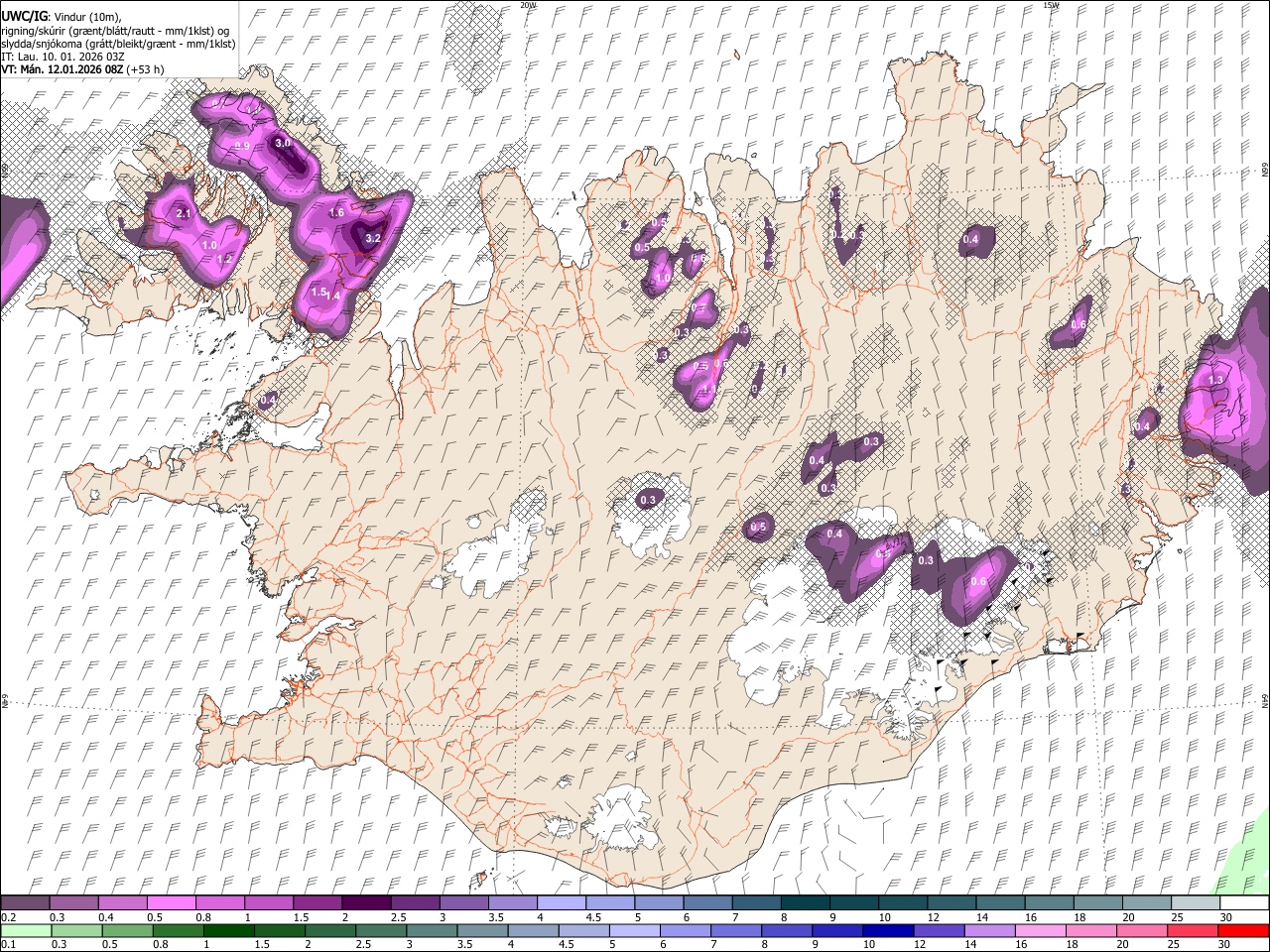Click the 1.6 snowfall value
Screen dimensions: 1270x952
(x=336, y=212)
